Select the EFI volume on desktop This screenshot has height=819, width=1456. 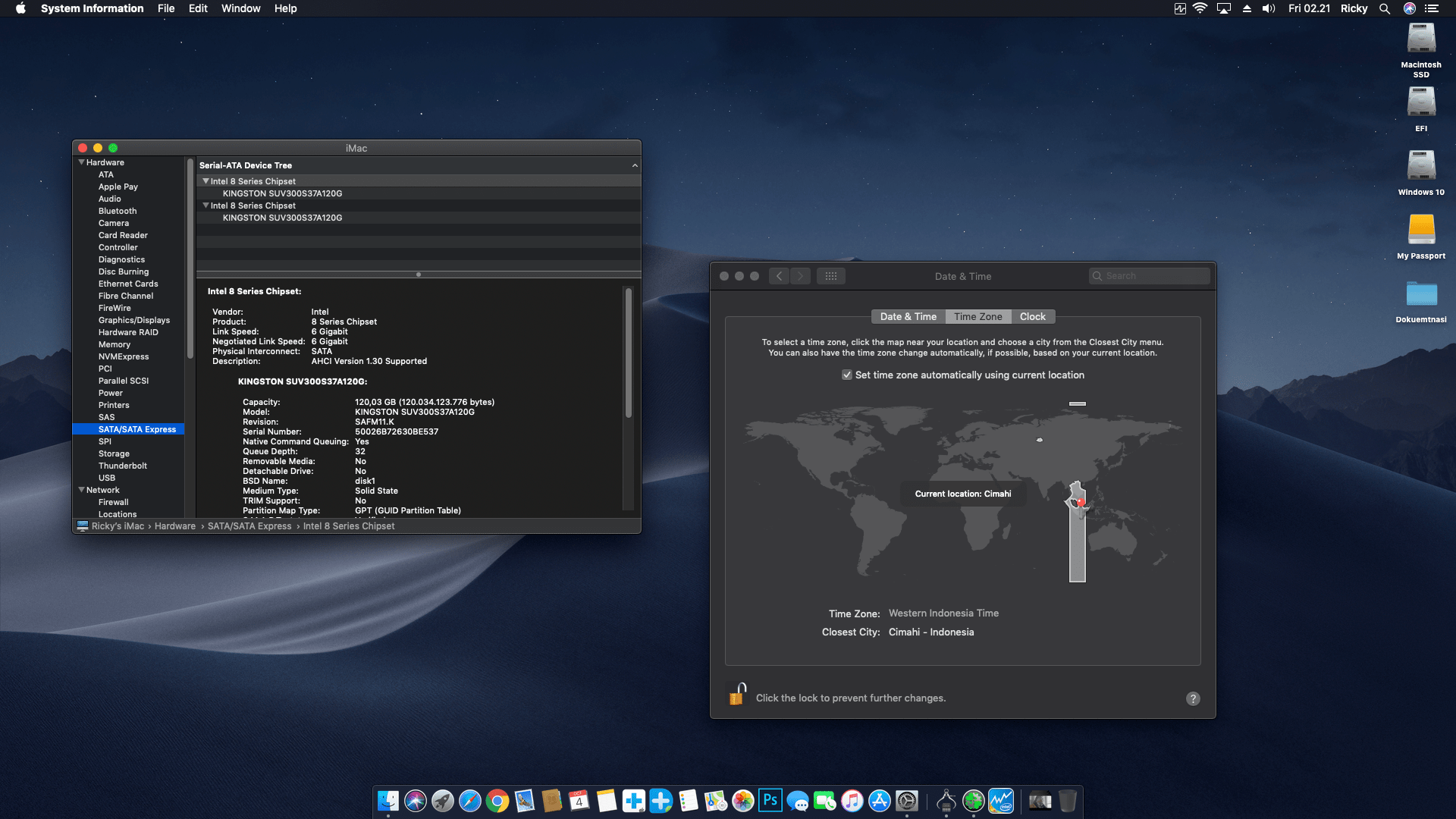click(1421, 103)
